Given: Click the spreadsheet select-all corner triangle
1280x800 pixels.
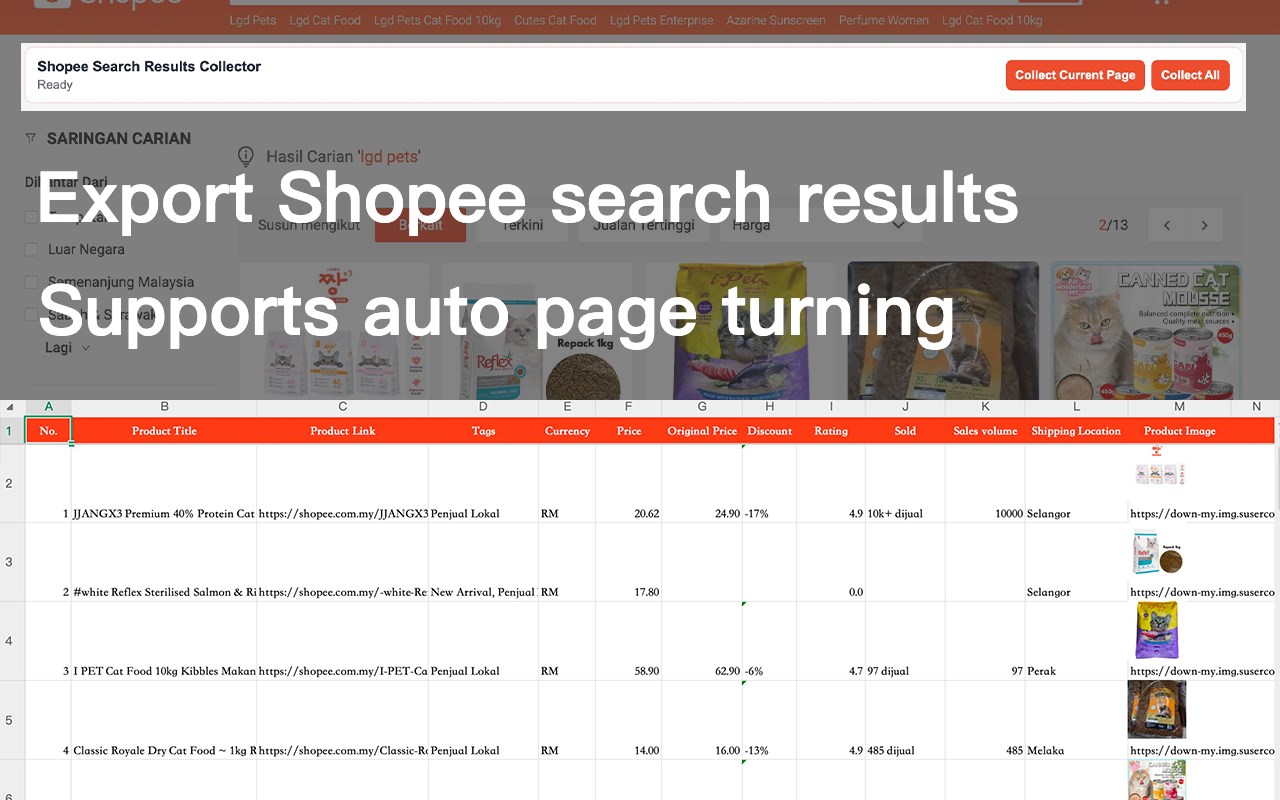Looking at the screenshot, I should (x=10, y=407).
